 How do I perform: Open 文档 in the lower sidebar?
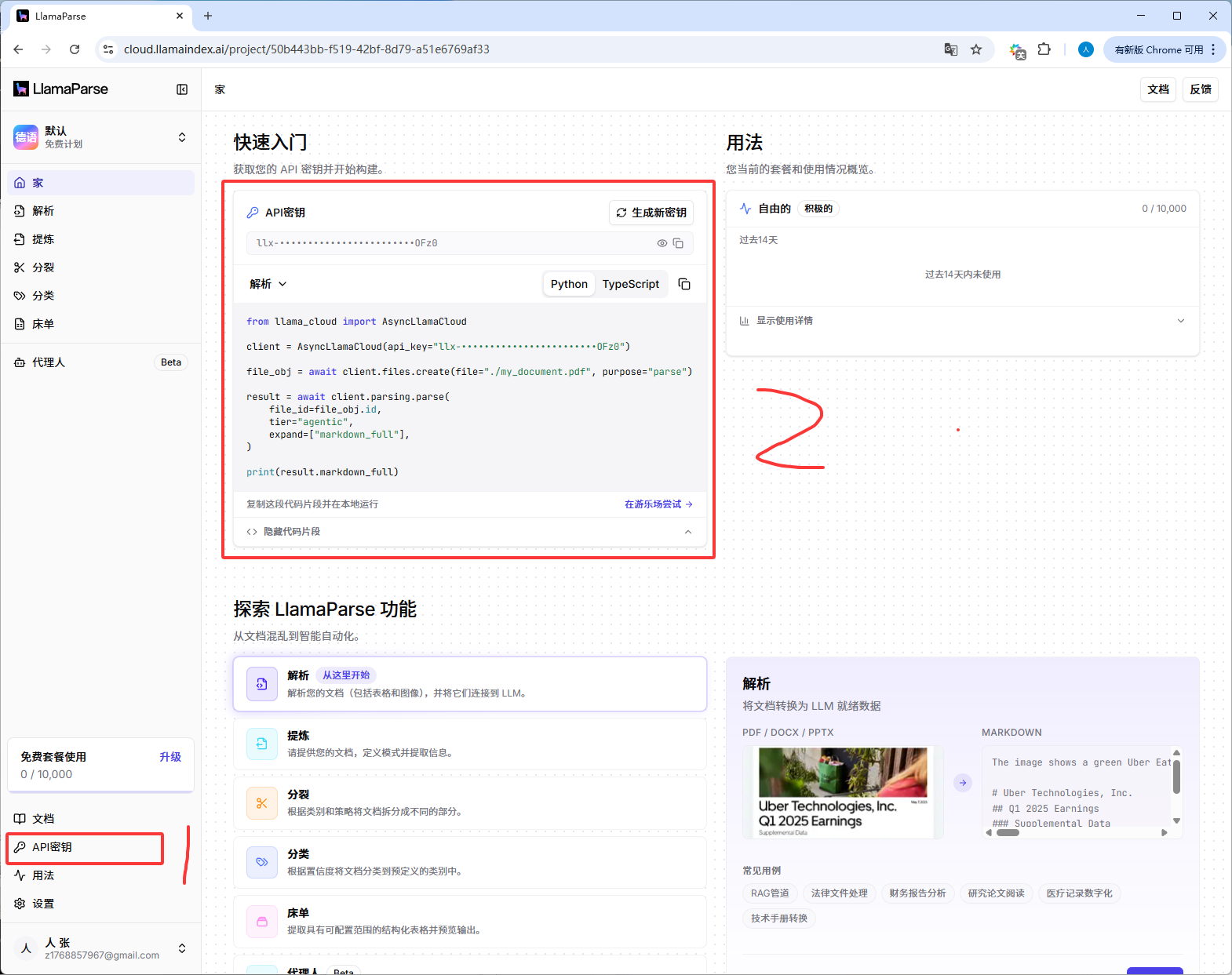[x=101, y=819]
